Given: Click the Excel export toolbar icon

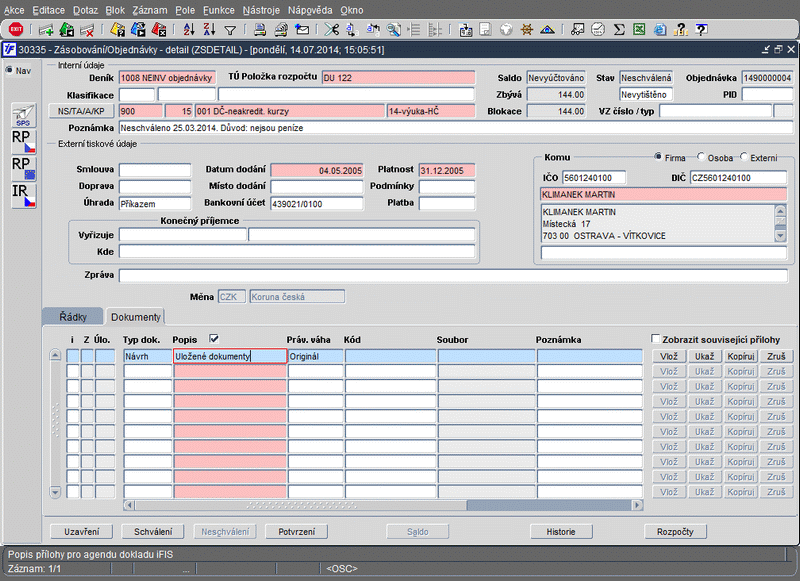Looking at the screenshot, I should 640,29.
